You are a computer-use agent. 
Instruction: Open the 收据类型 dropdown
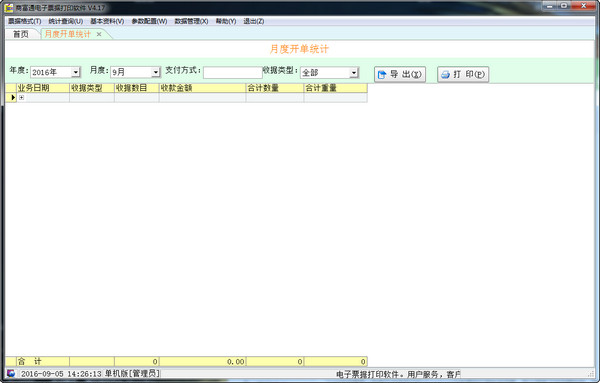point(354,72)
